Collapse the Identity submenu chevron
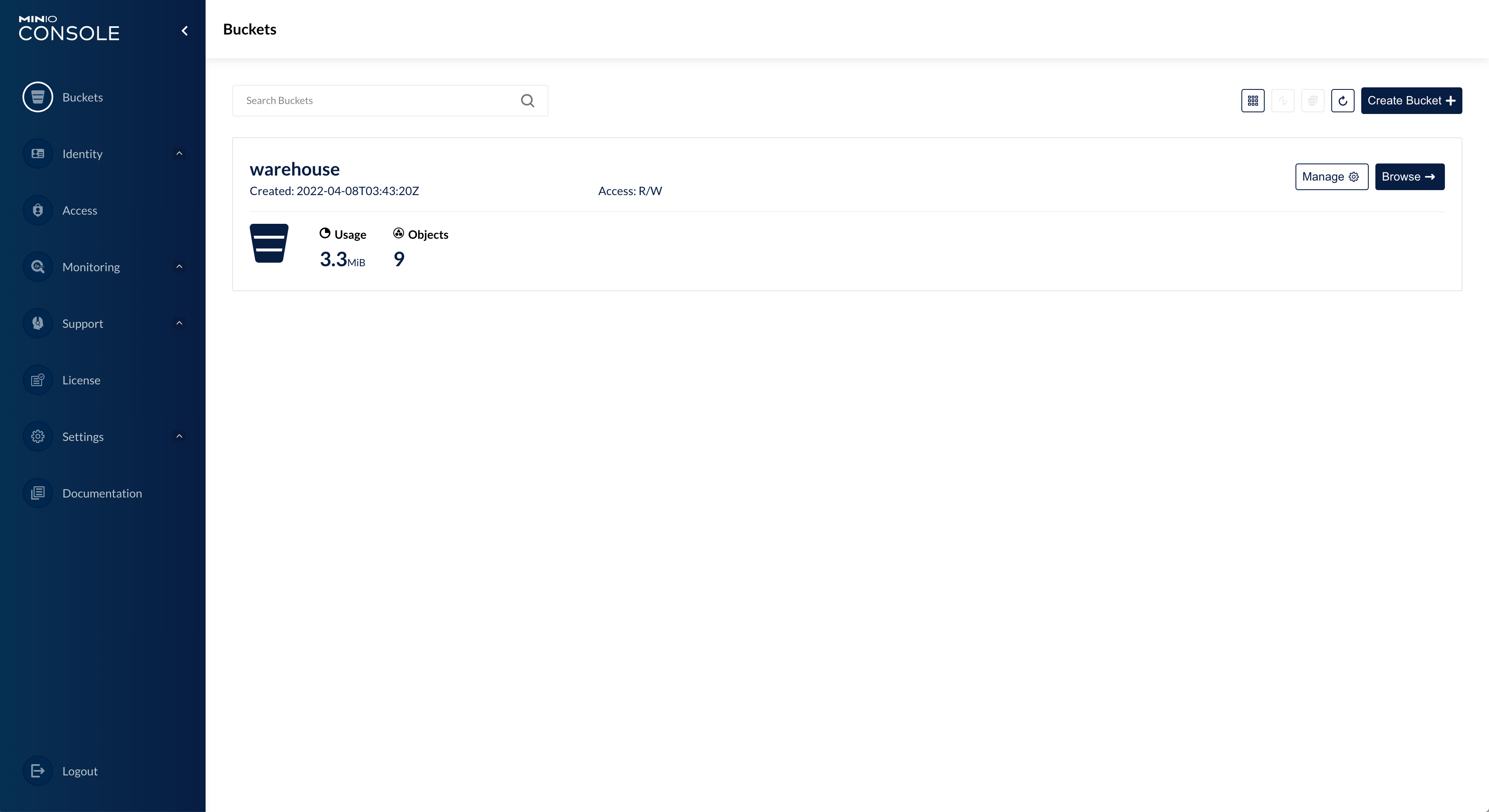 (179, 153)
